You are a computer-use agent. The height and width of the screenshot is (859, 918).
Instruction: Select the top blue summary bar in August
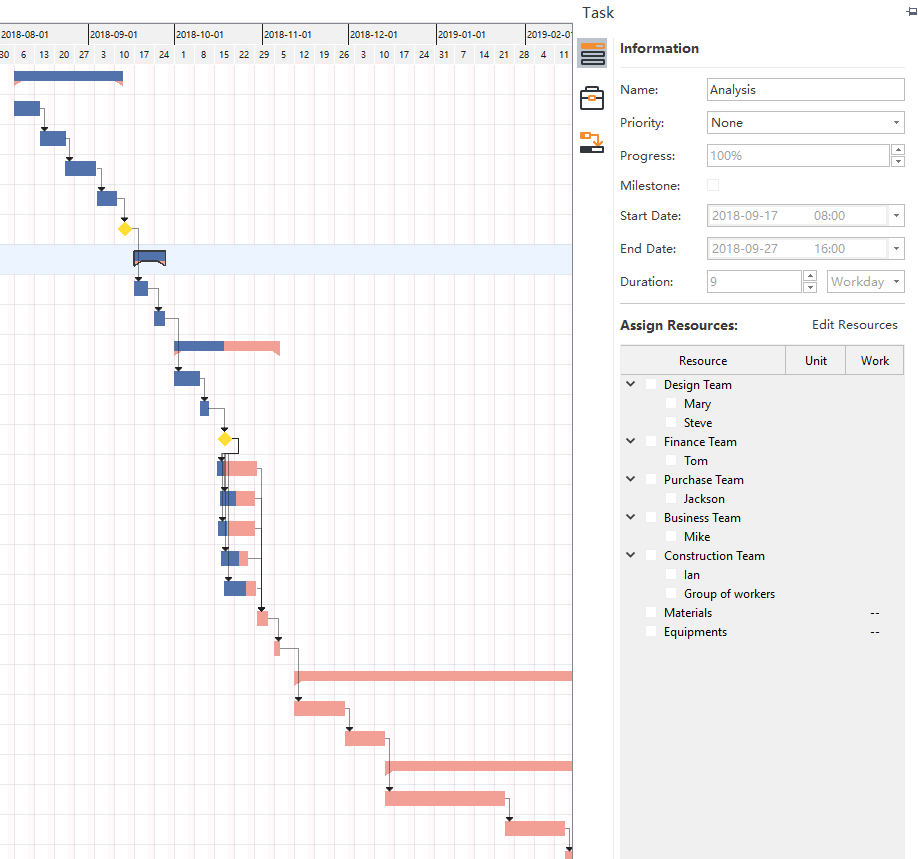point(68,77)
